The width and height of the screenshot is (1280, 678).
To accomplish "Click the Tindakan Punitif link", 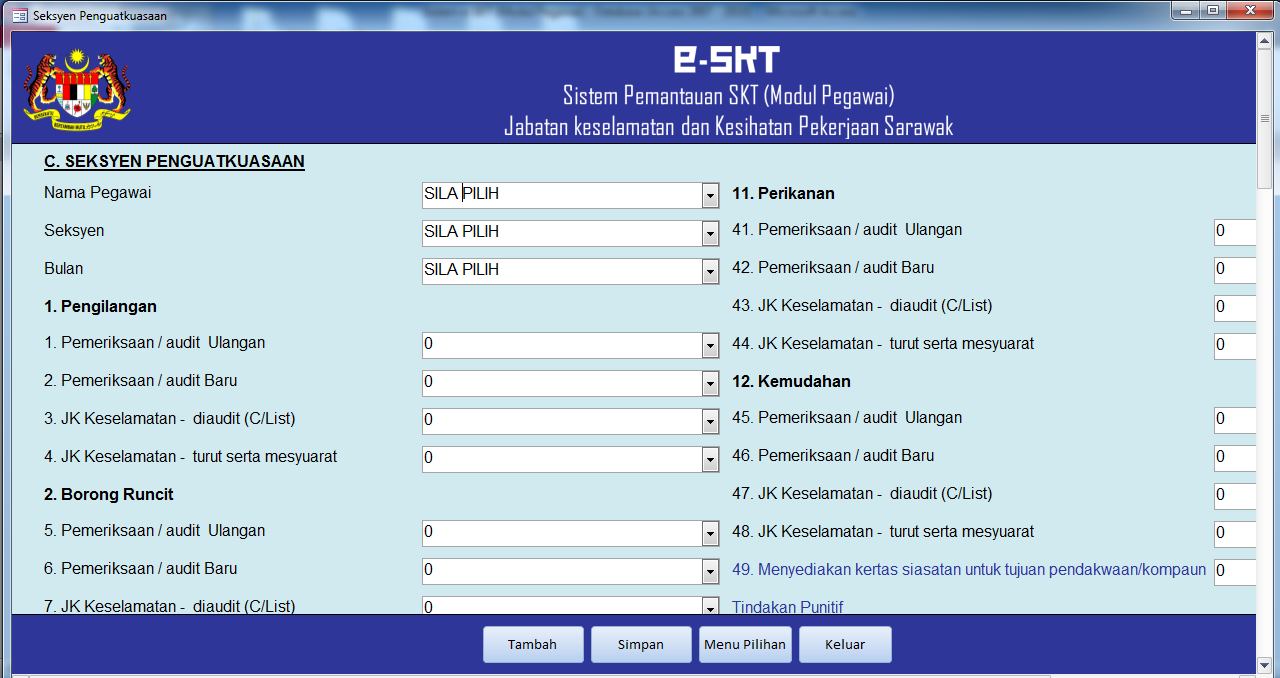I will tap(787, 607).
